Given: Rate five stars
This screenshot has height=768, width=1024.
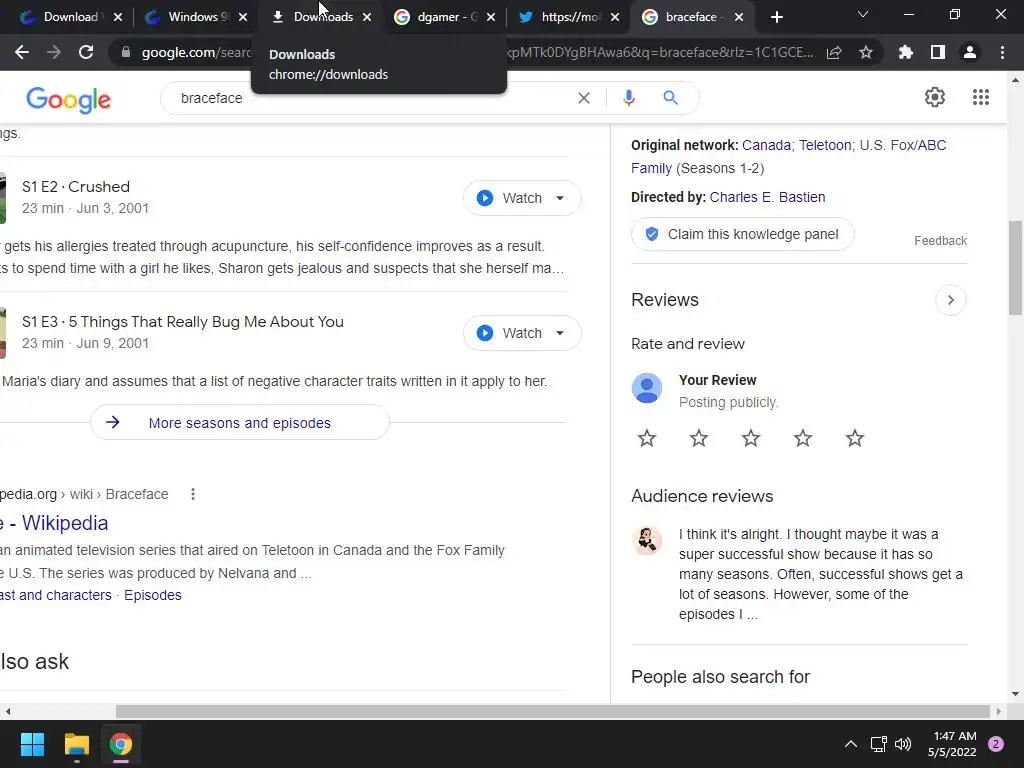Looking at the screenshot, I should point(855,438).
